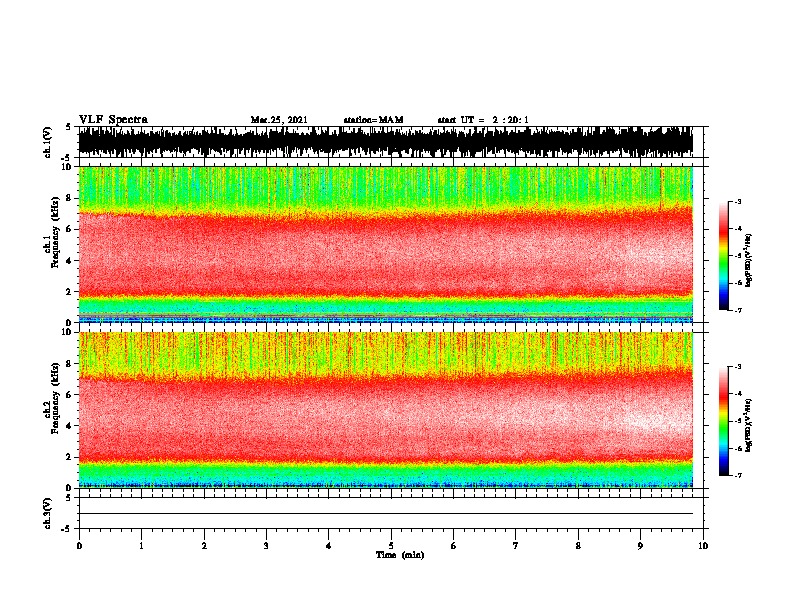Click the "-3" label on ch.1 color bar
The height and width of the screenshot is (612, 792).
point(738,202)
